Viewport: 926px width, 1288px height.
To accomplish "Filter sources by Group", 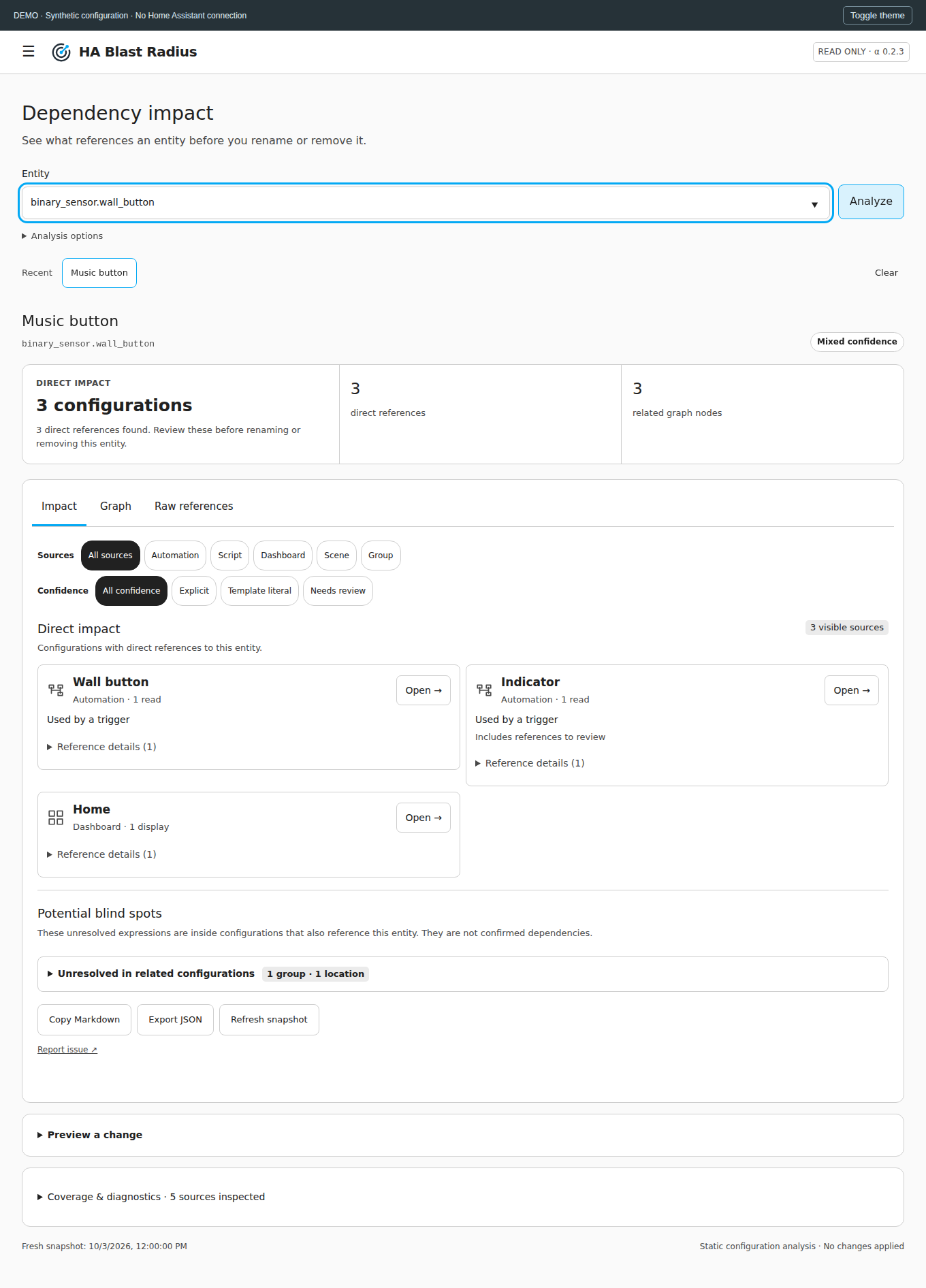I will 381,556.
